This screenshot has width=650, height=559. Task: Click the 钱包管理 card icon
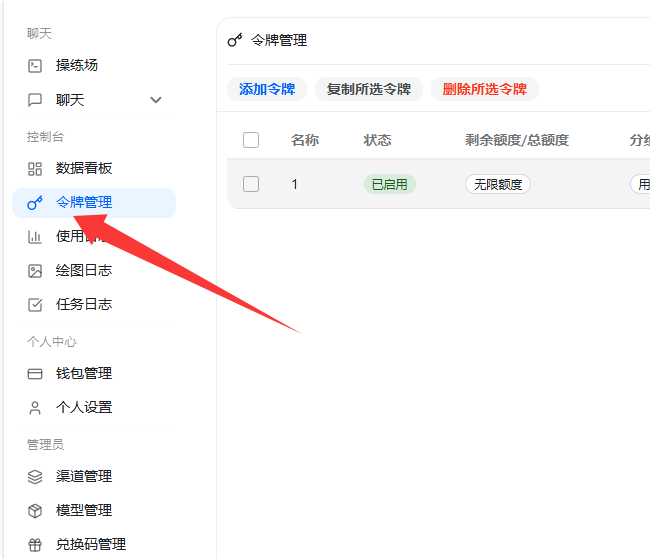pyautogui.click(x=35, y=374)
